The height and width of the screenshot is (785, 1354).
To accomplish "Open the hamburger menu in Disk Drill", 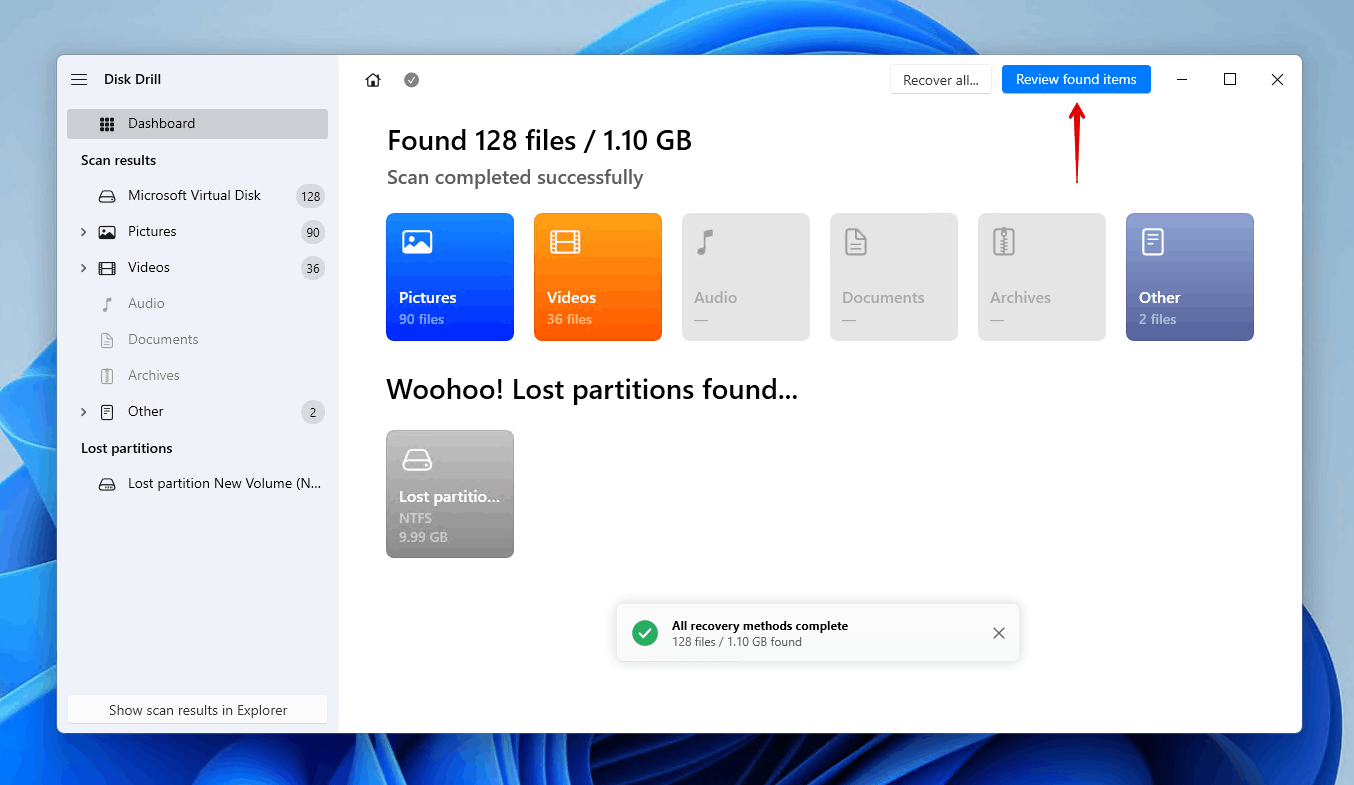I will pos(79,79).
